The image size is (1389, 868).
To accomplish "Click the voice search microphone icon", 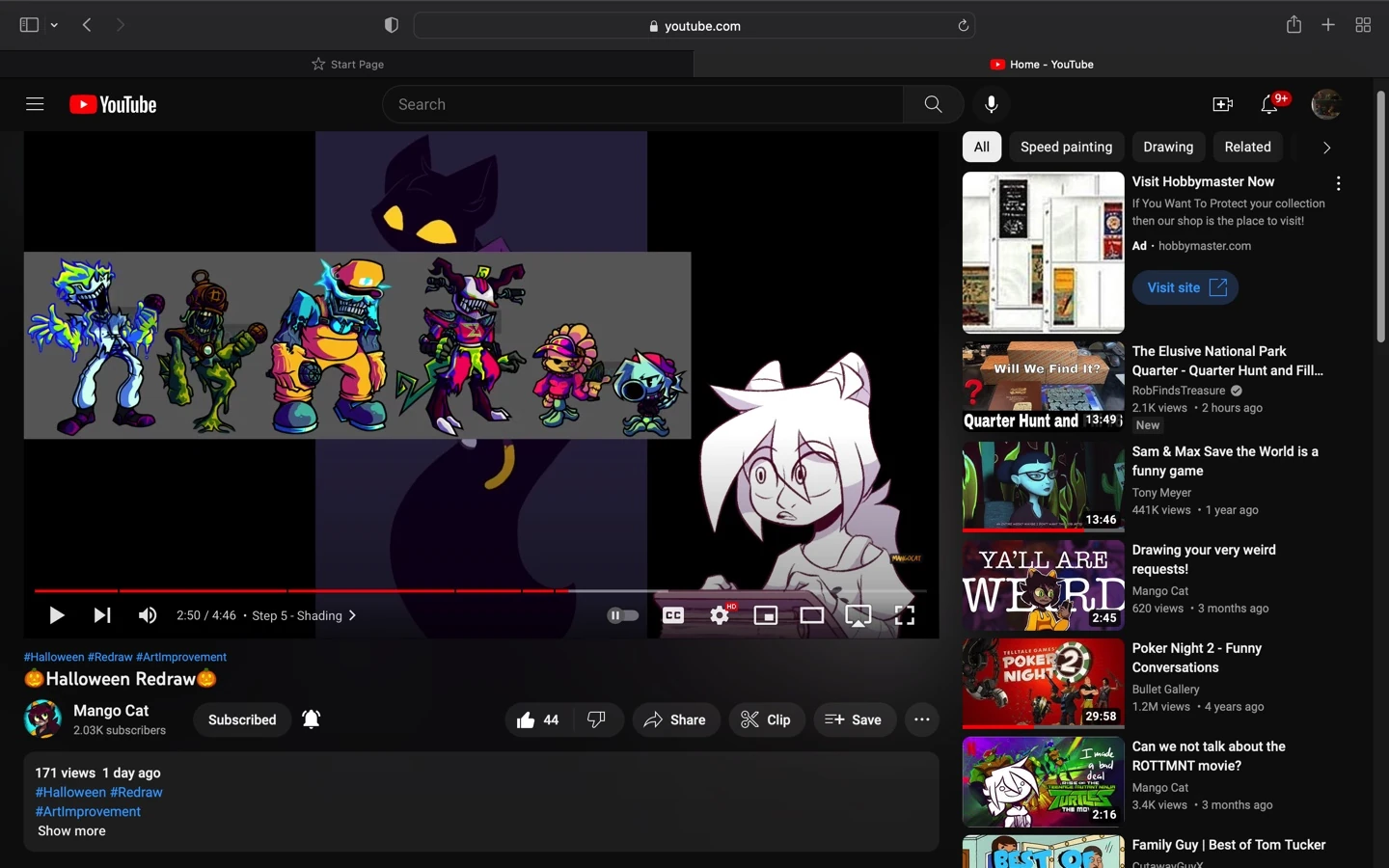I will click(992, 104).
